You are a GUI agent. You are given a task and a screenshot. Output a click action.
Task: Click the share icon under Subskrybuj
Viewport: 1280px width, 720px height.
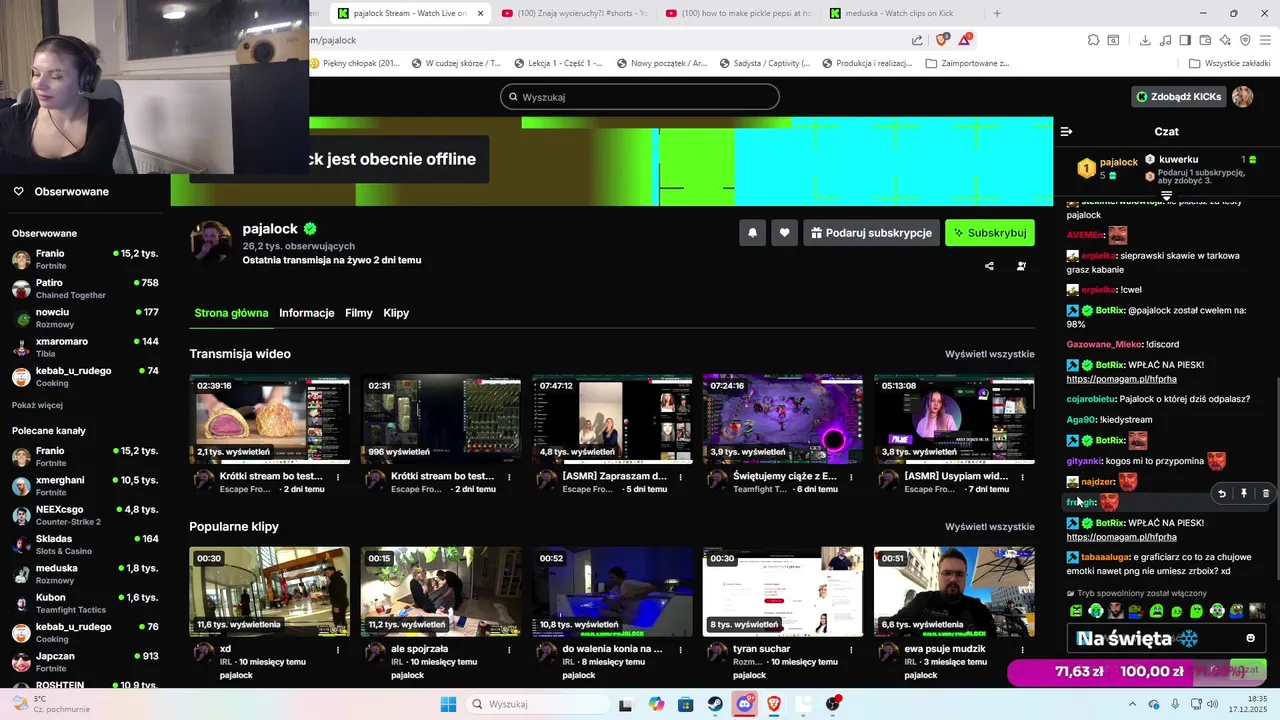tap(989, 266)
